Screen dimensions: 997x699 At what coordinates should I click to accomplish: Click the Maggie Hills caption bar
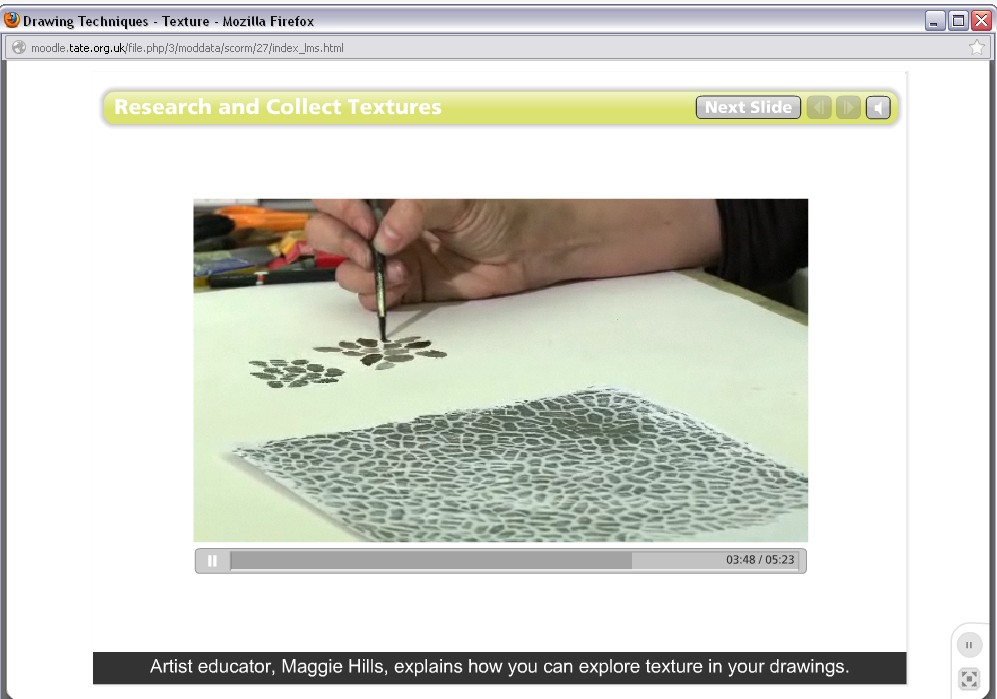pyautogui.click(x=500, y=668)
